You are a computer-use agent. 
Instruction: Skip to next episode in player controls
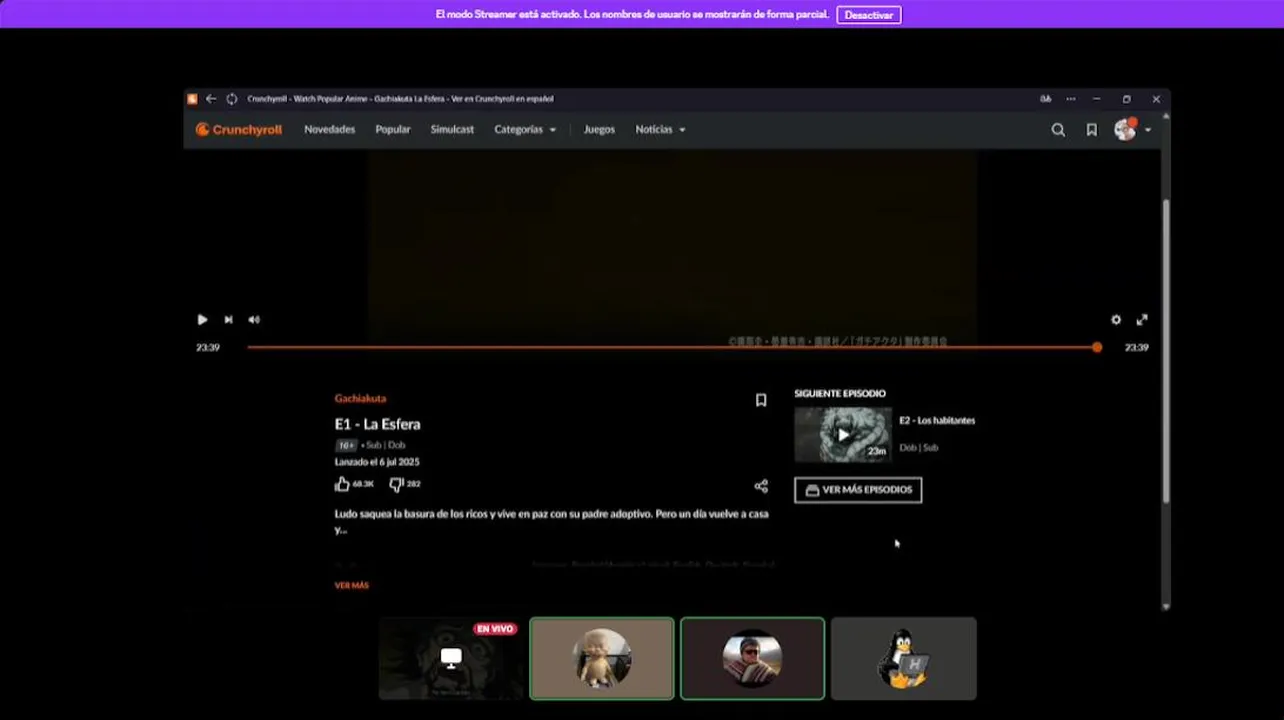click(x=228, y=320)
